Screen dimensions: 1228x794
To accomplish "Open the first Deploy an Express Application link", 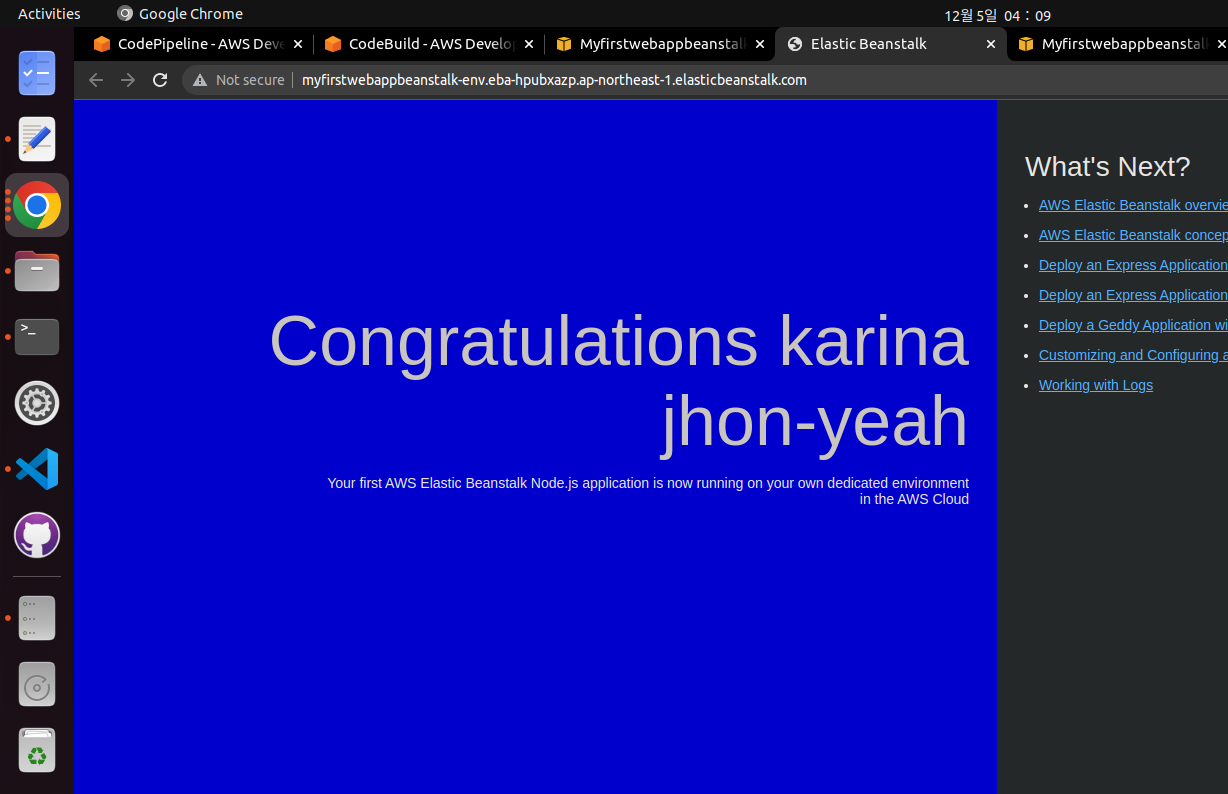I will coord(1133,265).
